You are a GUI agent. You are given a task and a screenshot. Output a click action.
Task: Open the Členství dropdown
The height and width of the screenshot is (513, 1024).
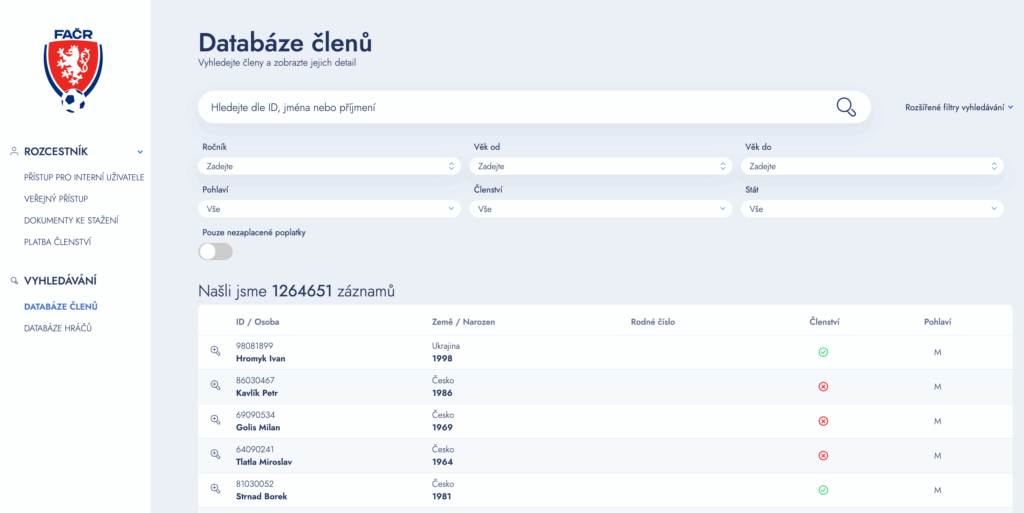pos(601,209)
